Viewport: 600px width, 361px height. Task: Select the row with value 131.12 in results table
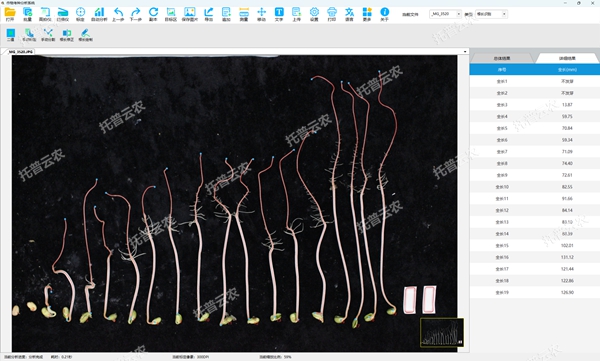535,257
